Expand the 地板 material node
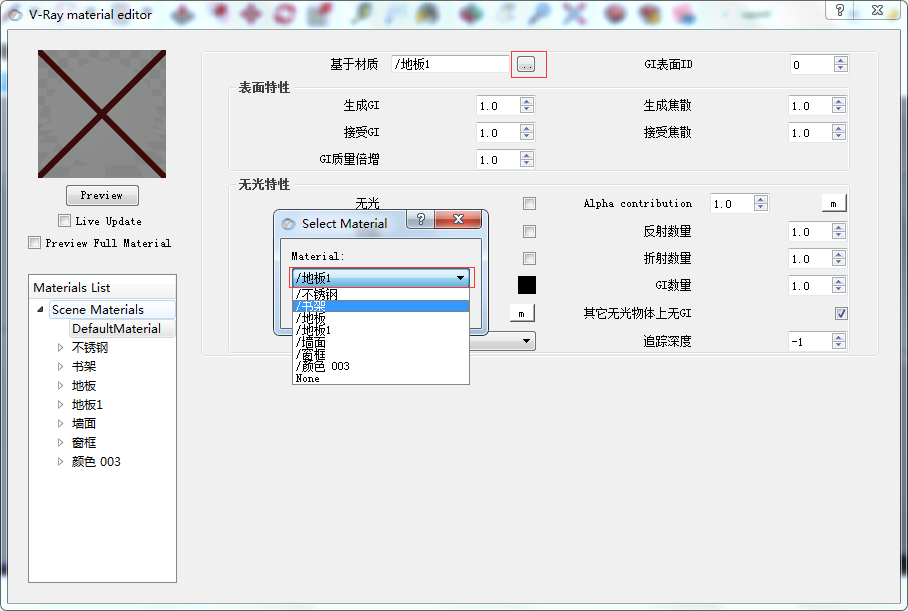908x611 pixels. pyautogui.click(x=60, y=386)
